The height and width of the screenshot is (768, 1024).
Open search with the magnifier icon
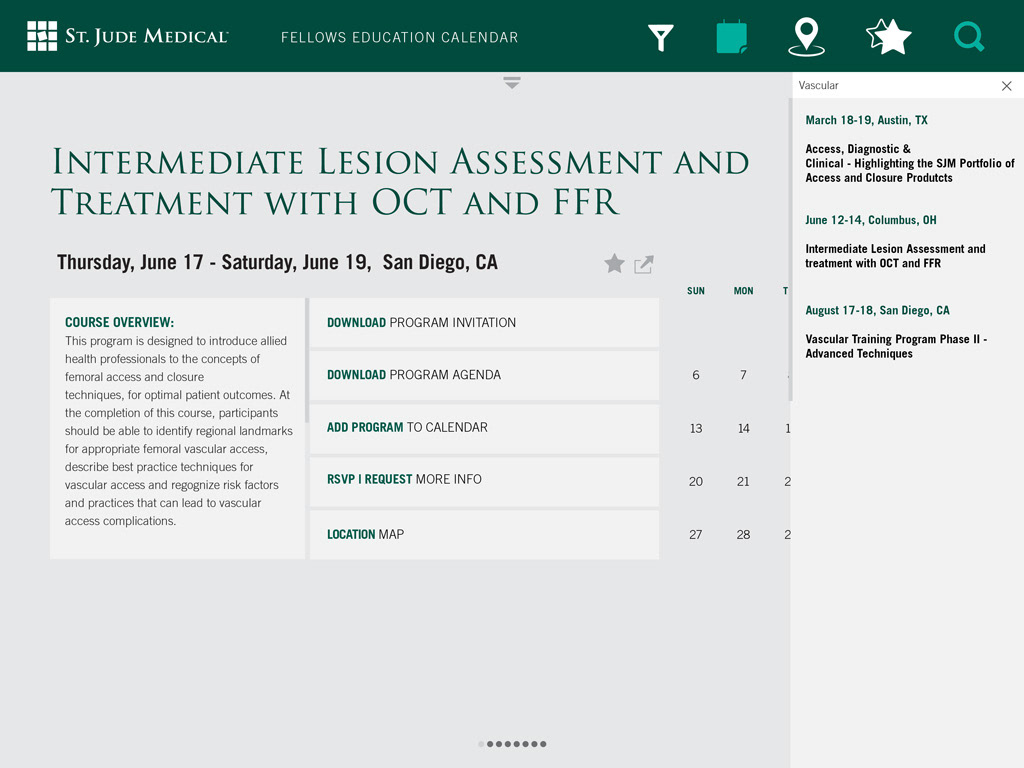[968, 37]
